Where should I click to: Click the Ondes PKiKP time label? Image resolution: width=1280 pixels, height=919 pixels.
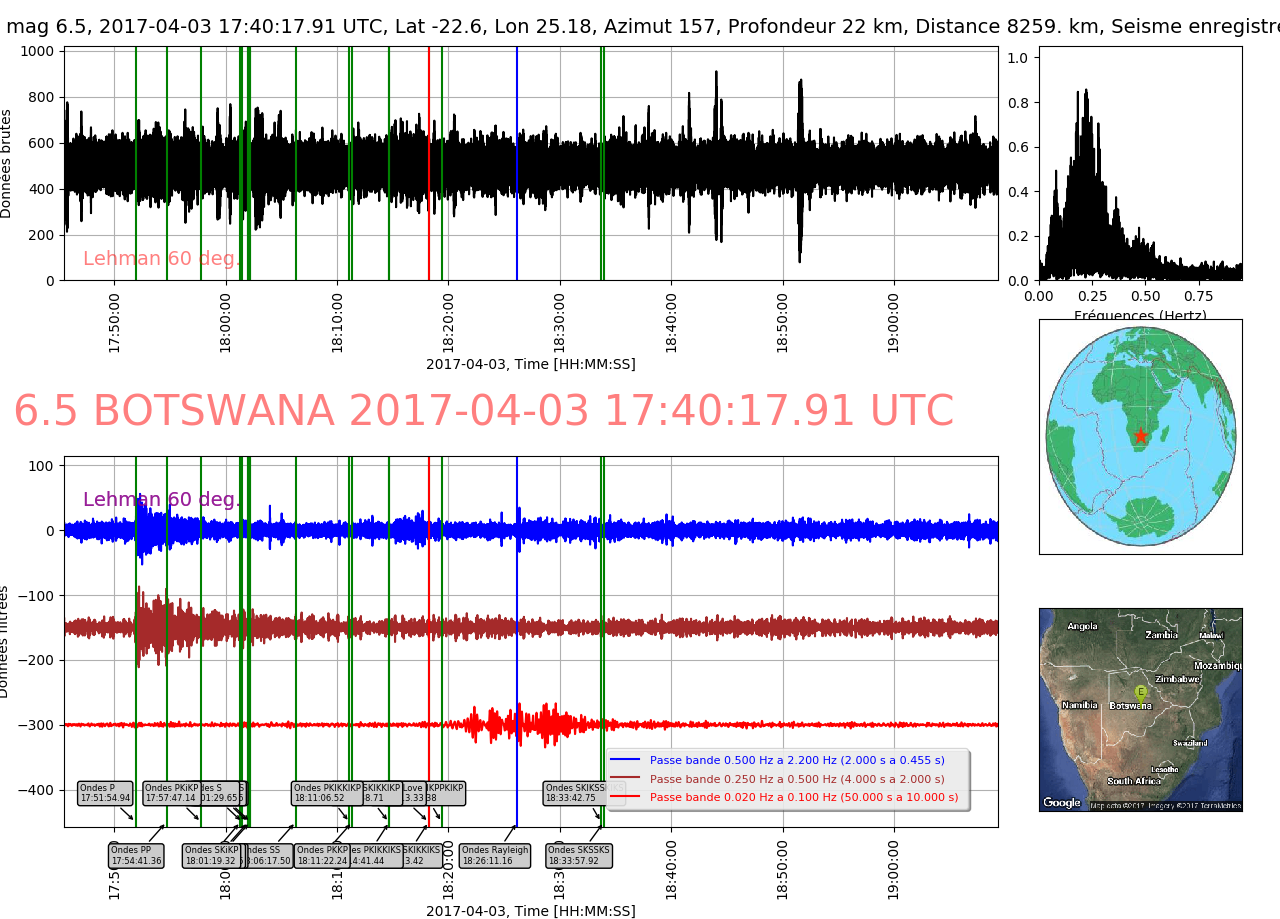170,793
